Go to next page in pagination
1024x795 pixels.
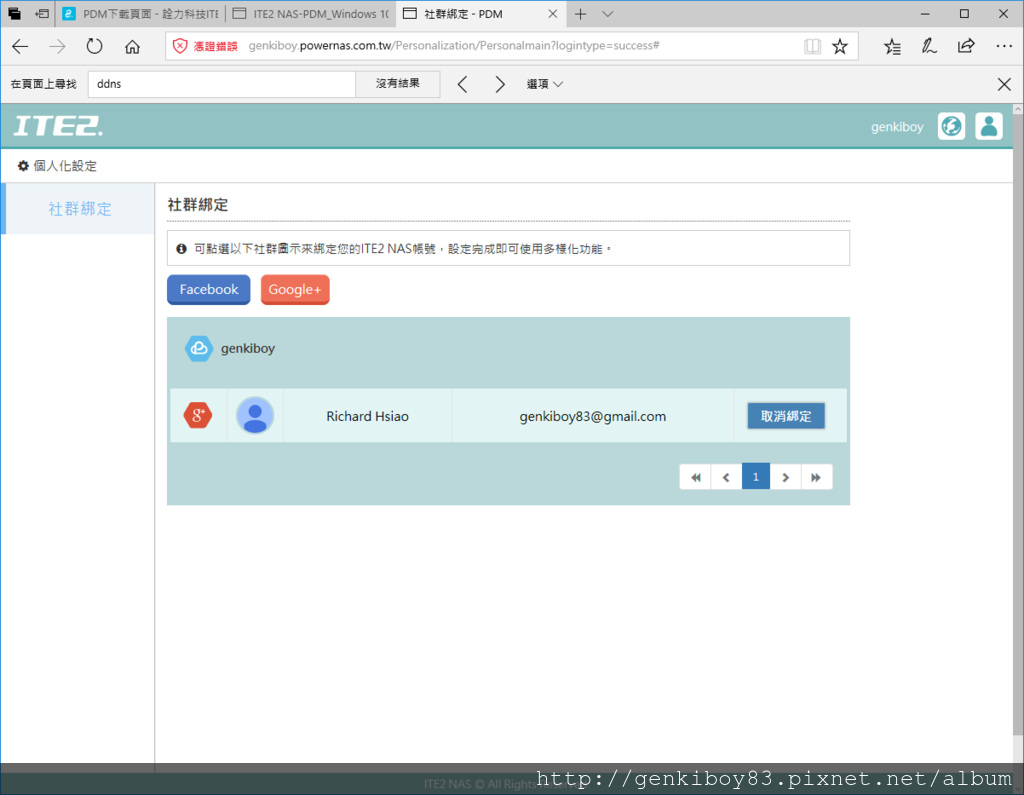pyautogui.click(x=786, y=477)
